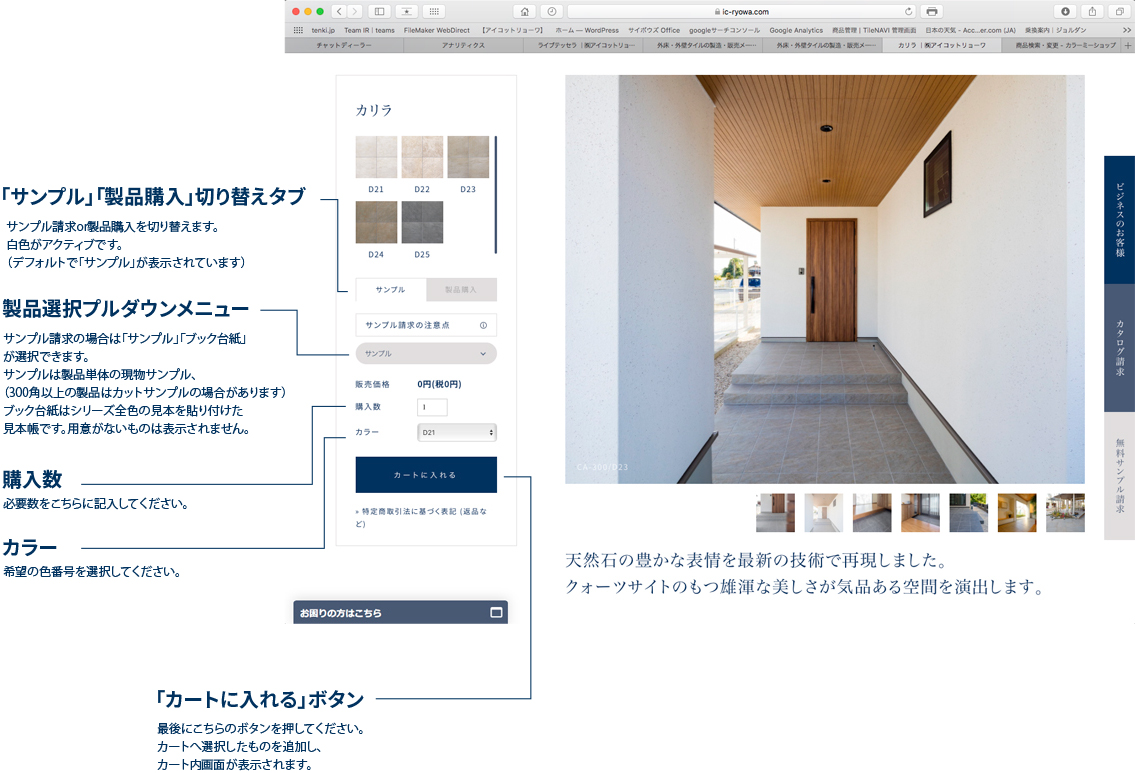
Task: Expand the bookmarks overflow chevrons
Action: click(1126, 30)
